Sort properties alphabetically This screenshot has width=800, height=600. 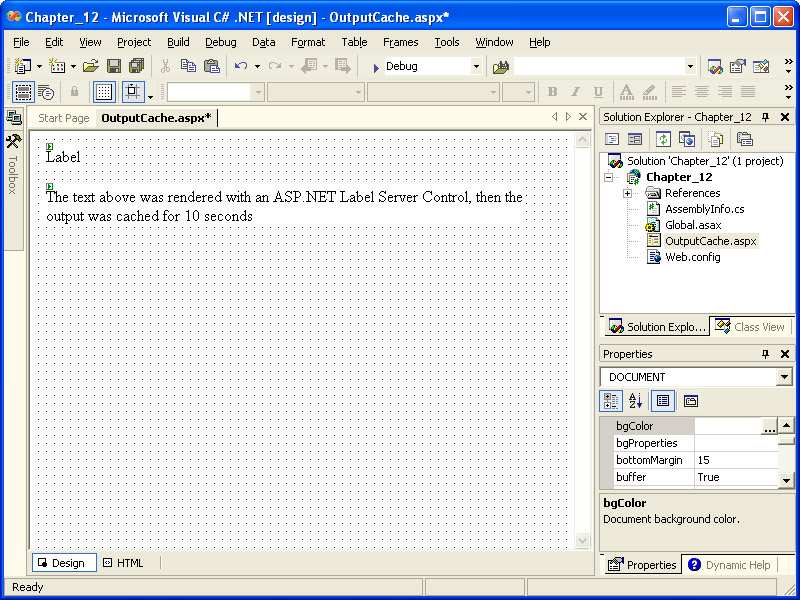click(636, 401)
